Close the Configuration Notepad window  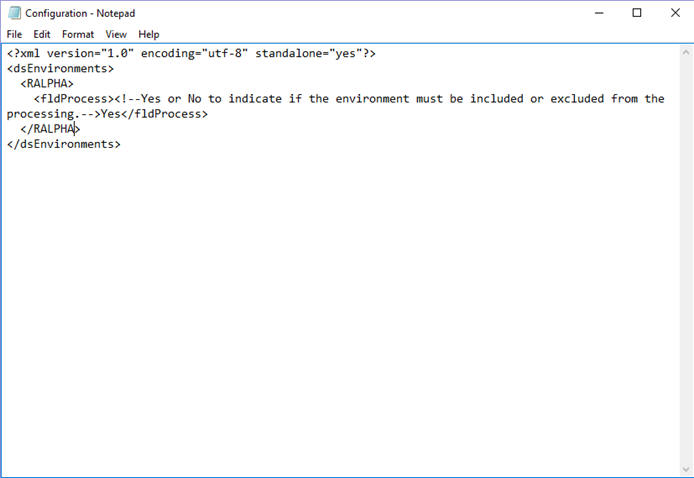675,13
